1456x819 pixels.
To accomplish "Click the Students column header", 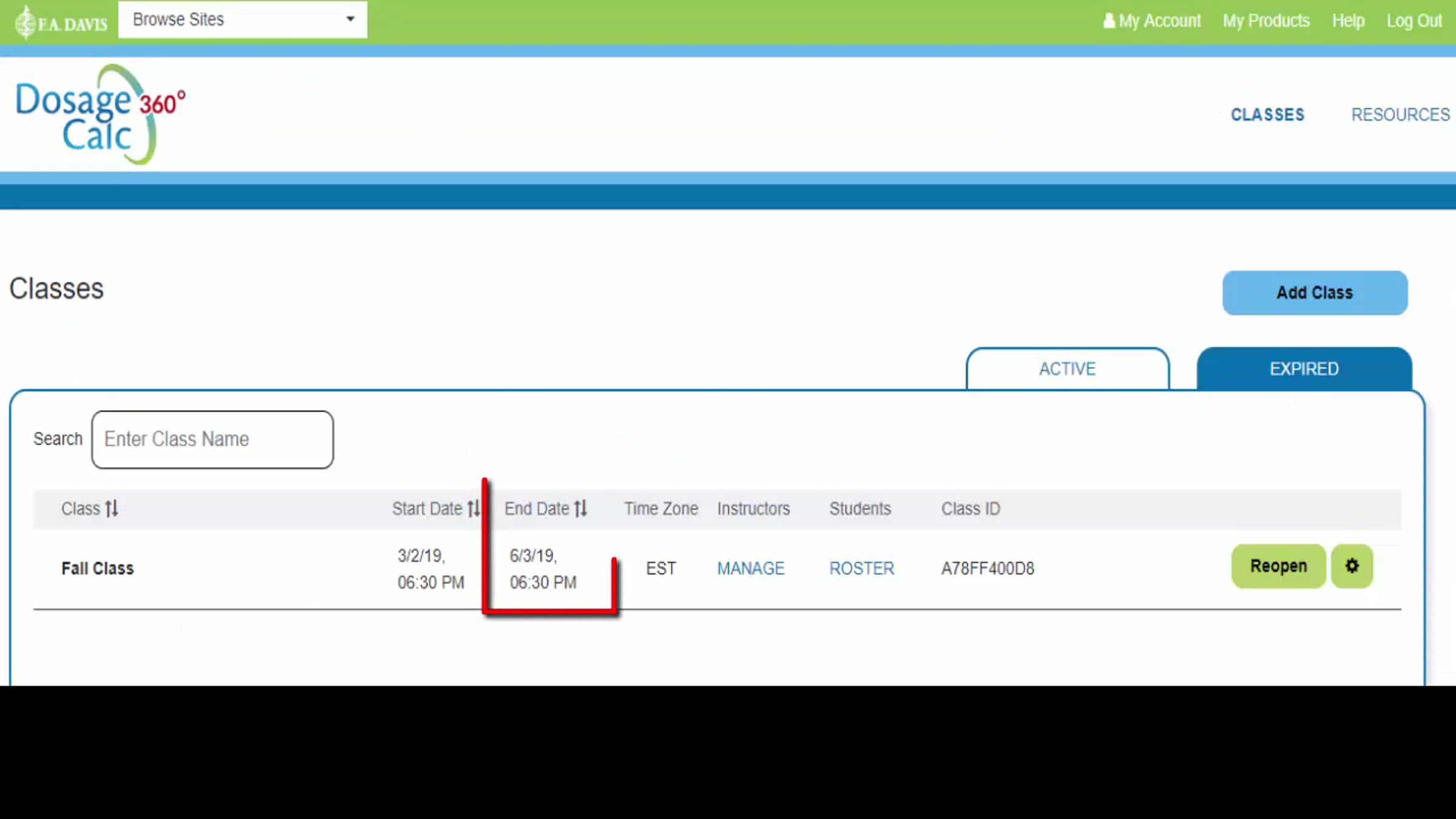I will 860,508.
